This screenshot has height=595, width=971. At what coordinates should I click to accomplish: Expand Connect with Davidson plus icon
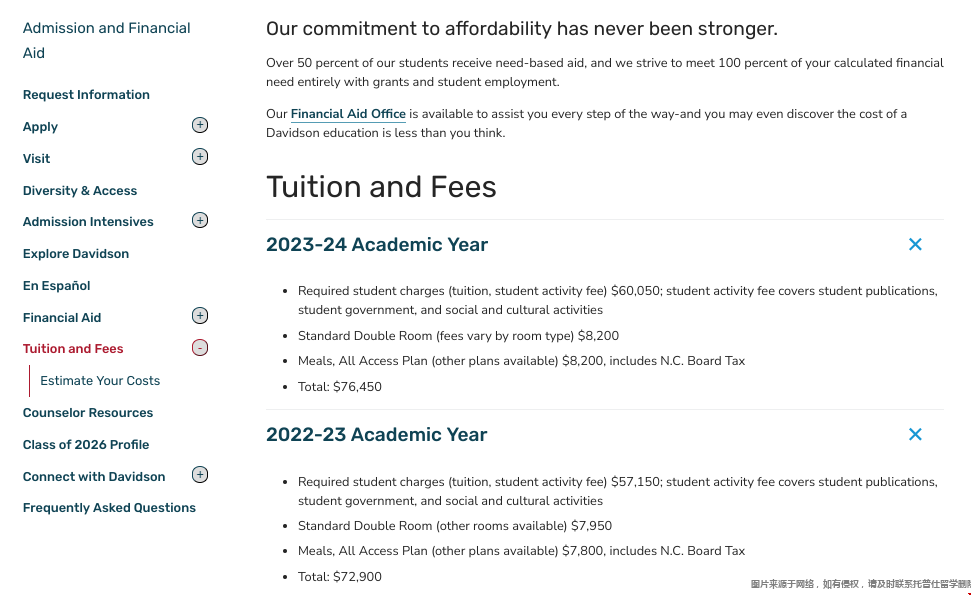199,475
